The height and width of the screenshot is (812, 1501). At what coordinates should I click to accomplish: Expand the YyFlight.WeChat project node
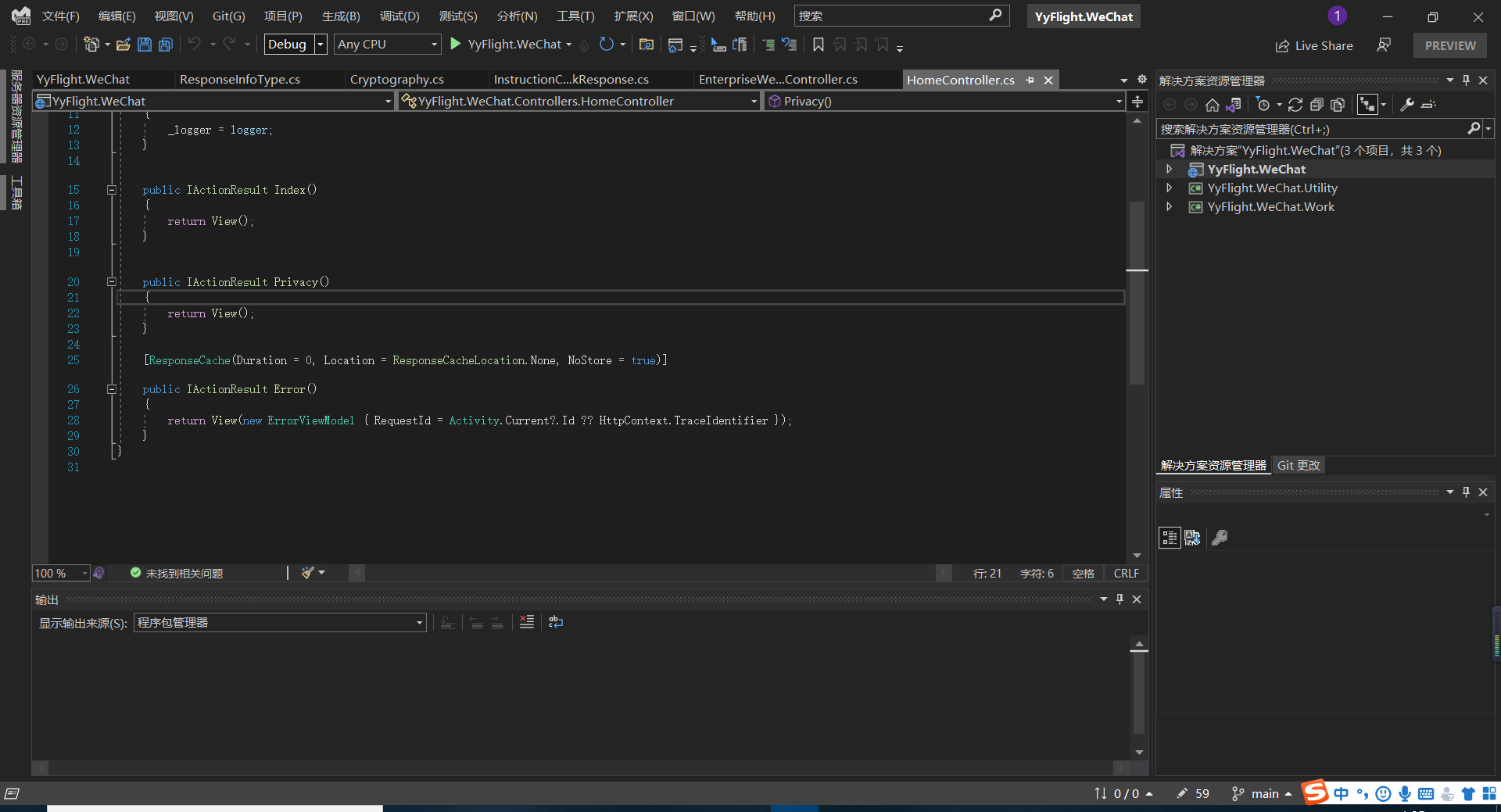coord(1170,169)
